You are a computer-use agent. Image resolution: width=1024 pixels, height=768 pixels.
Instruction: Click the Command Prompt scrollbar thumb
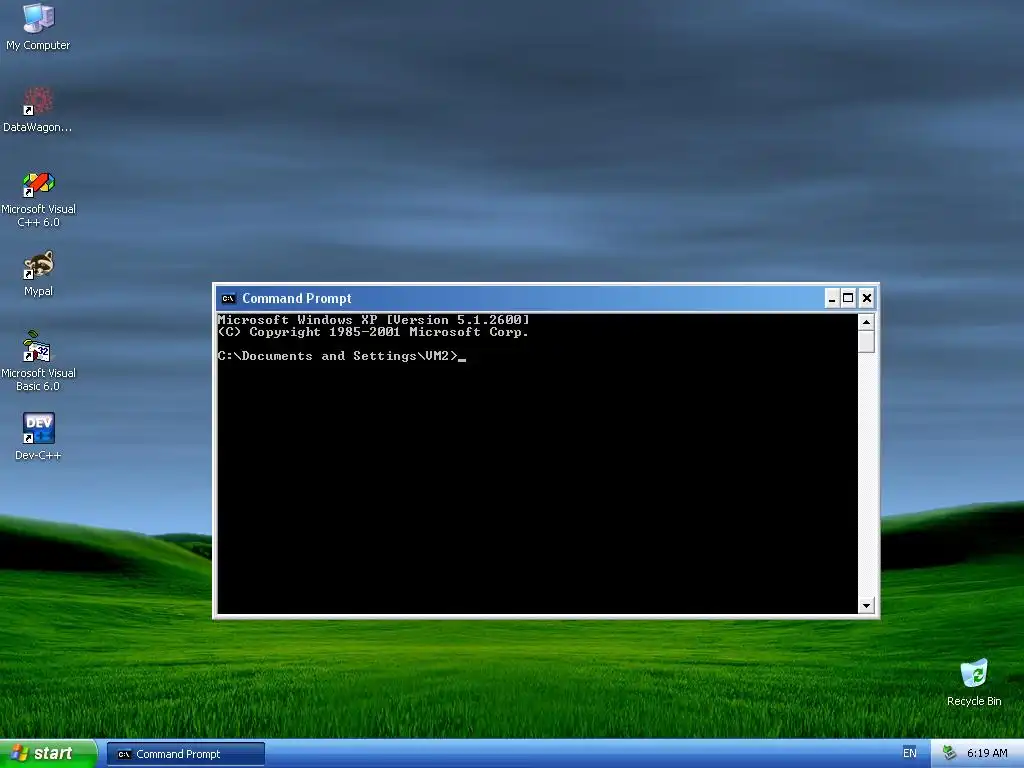tap(866, 342)
